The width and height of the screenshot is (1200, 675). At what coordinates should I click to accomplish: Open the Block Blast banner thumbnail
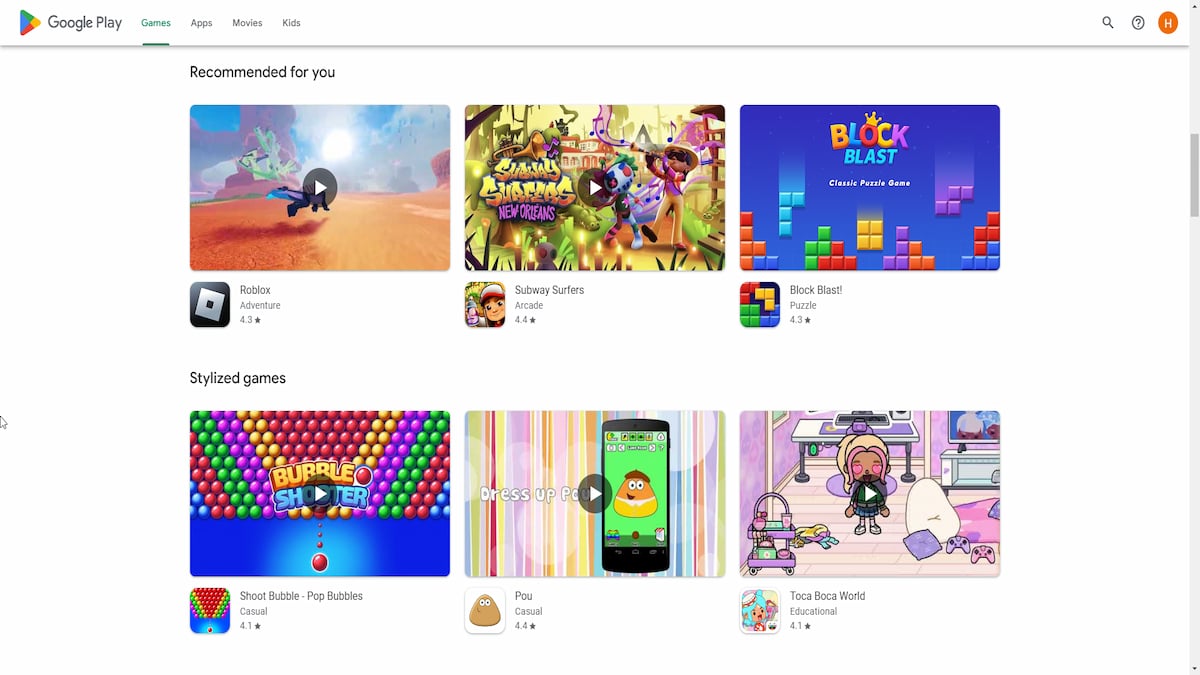click(870, 187)
